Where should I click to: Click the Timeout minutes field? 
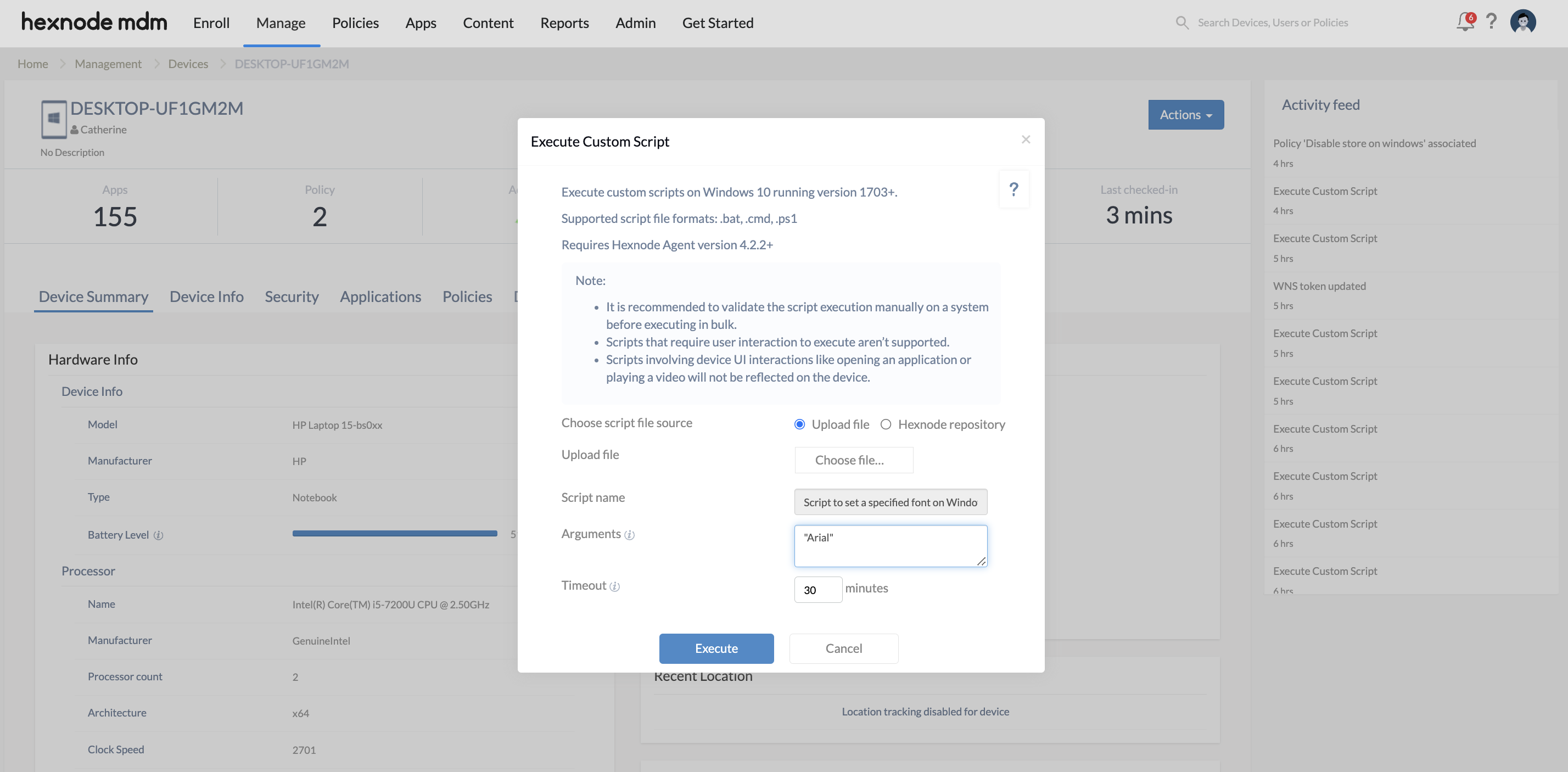[817, 589]
